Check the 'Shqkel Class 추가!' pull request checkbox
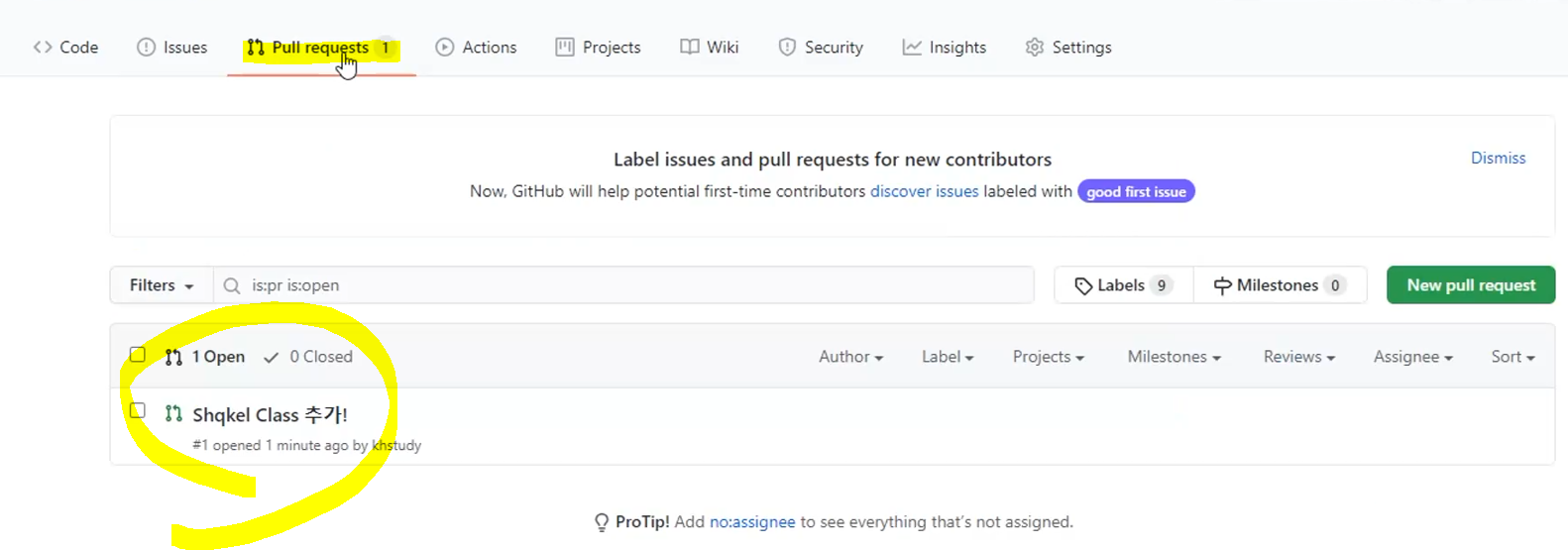This screenshot has height=550, width=1568. (x=138, y=410)
